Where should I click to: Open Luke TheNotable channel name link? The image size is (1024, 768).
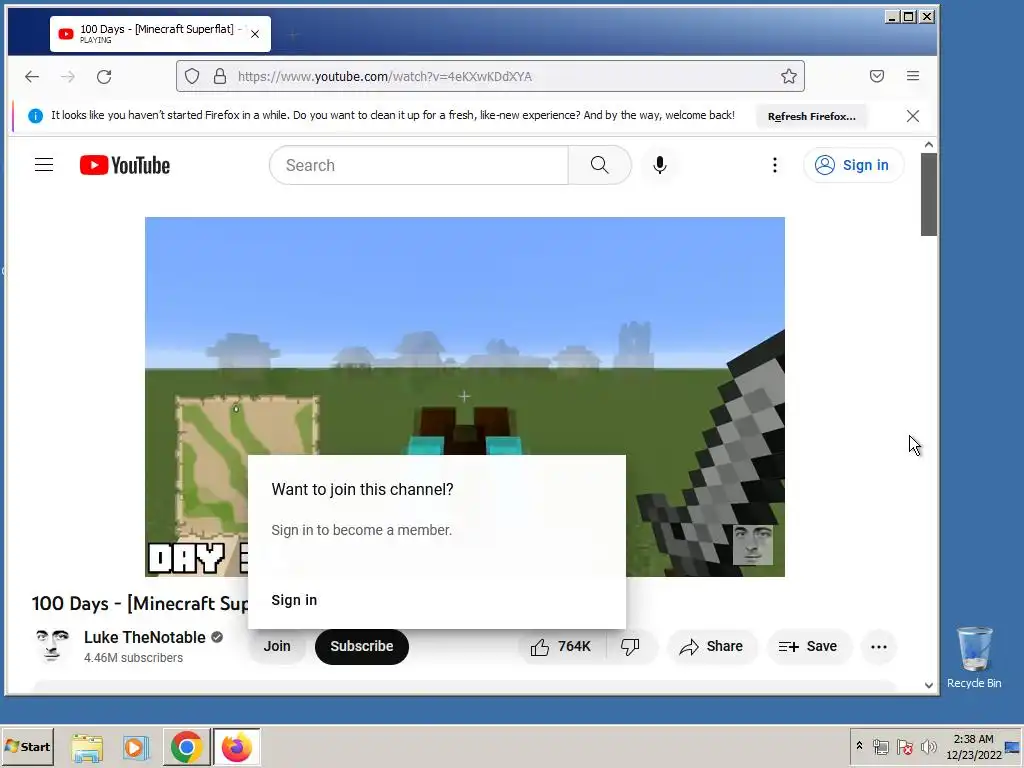click(144, 637)
